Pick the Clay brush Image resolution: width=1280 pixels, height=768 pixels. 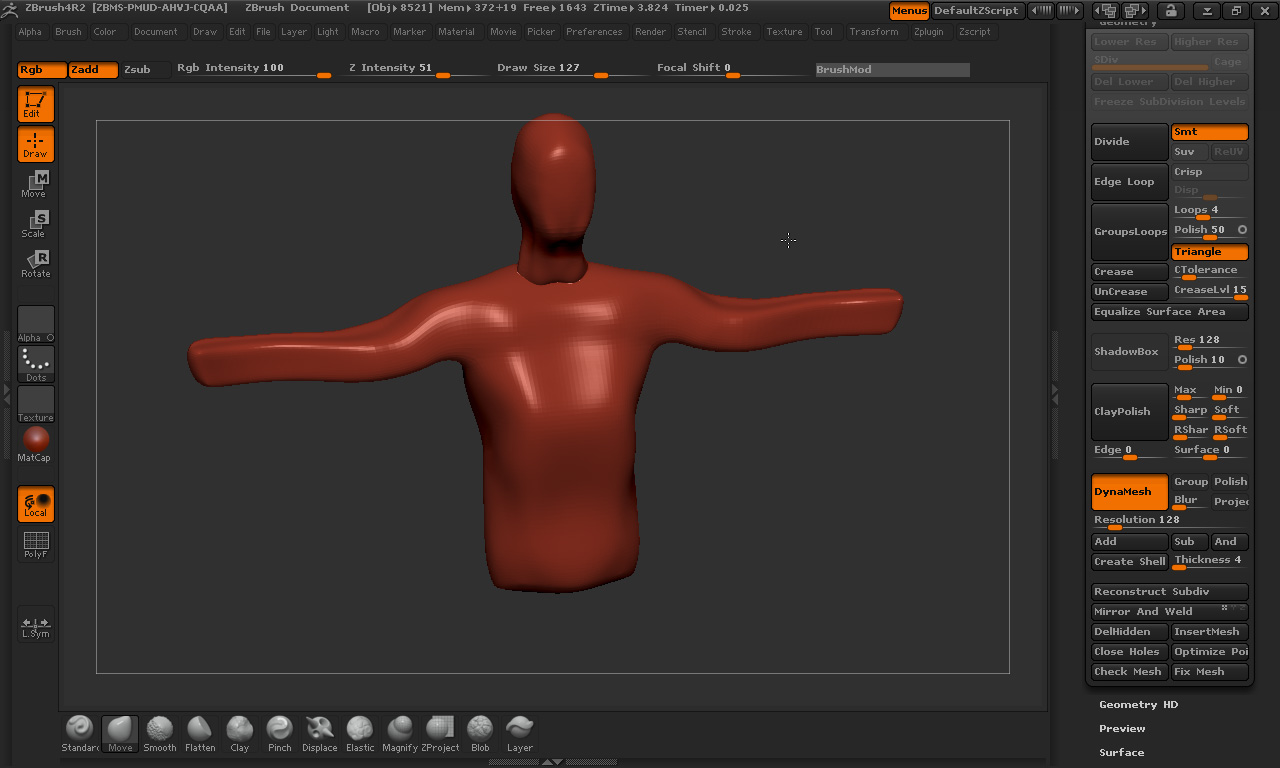tap(240, 733)
